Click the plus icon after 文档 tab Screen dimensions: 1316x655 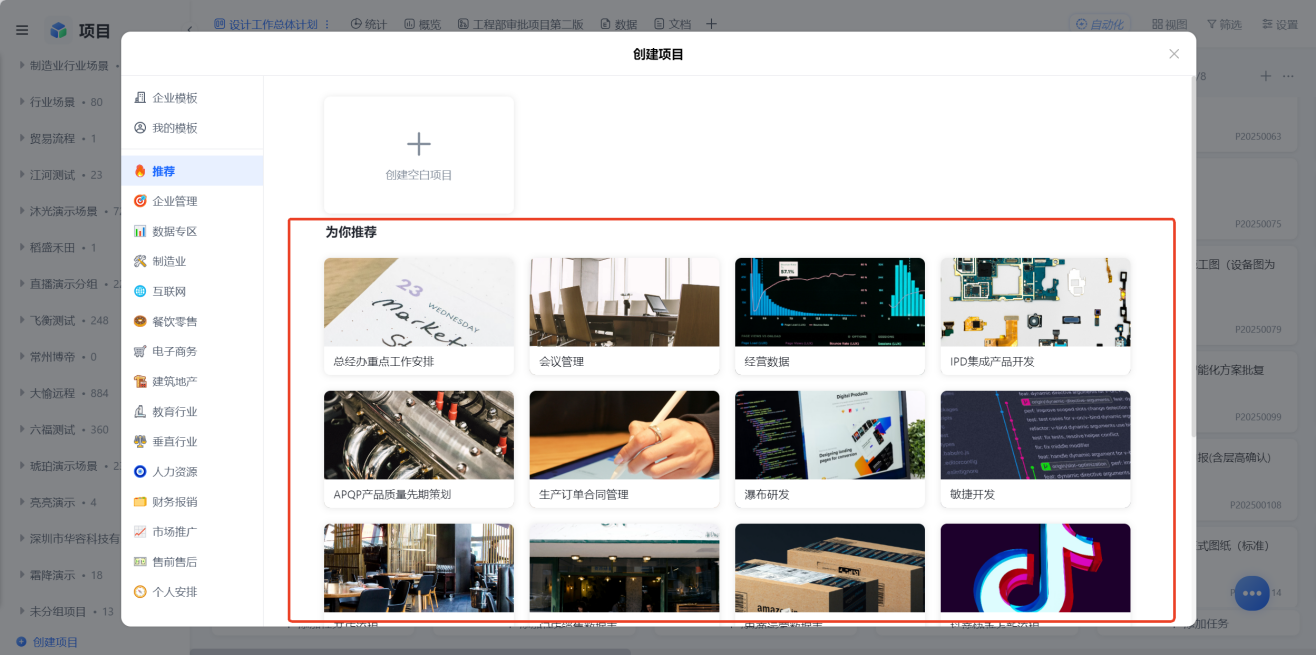[712, 24]
